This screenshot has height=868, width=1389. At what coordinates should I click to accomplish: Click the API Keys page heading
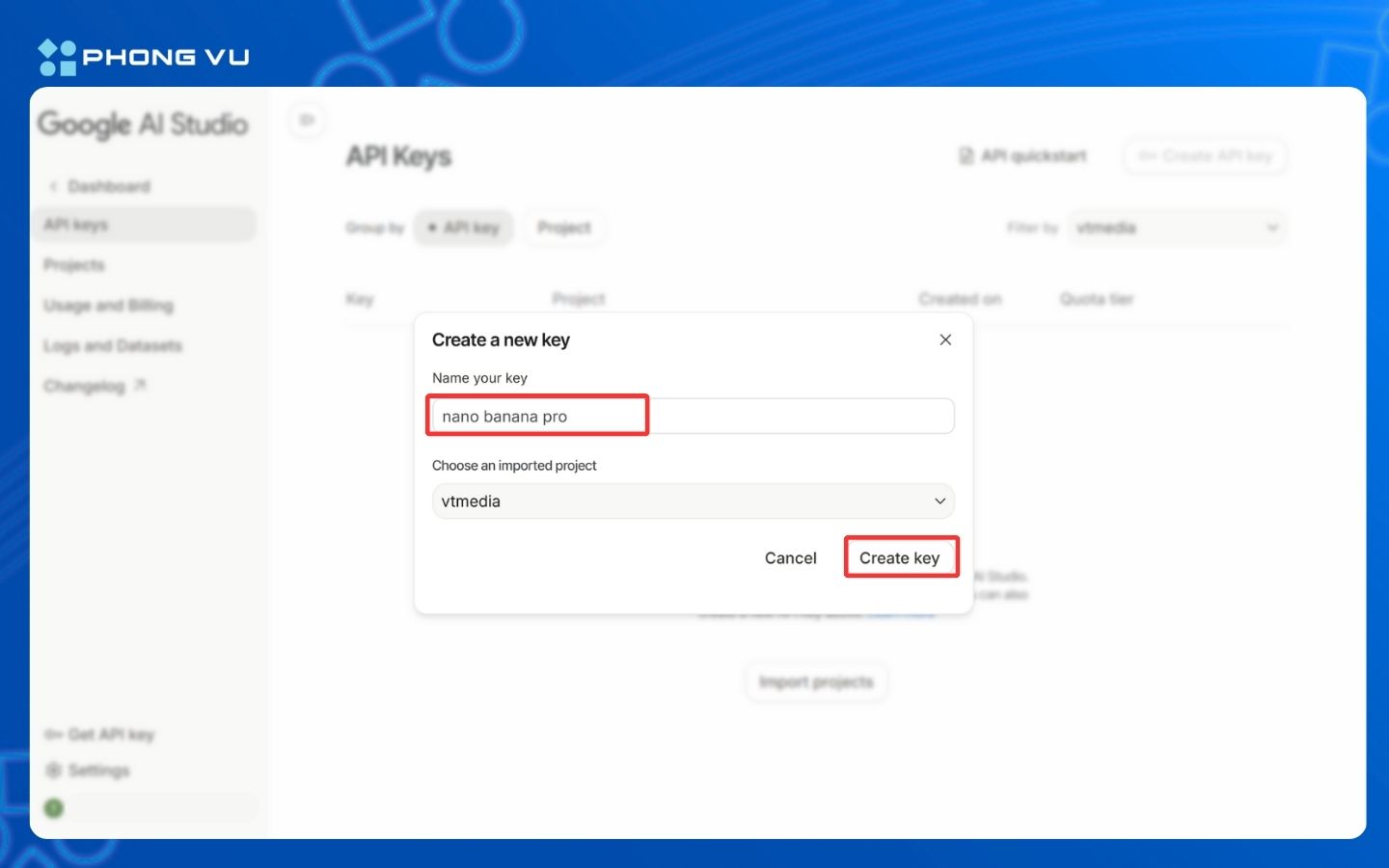[398, 156]
